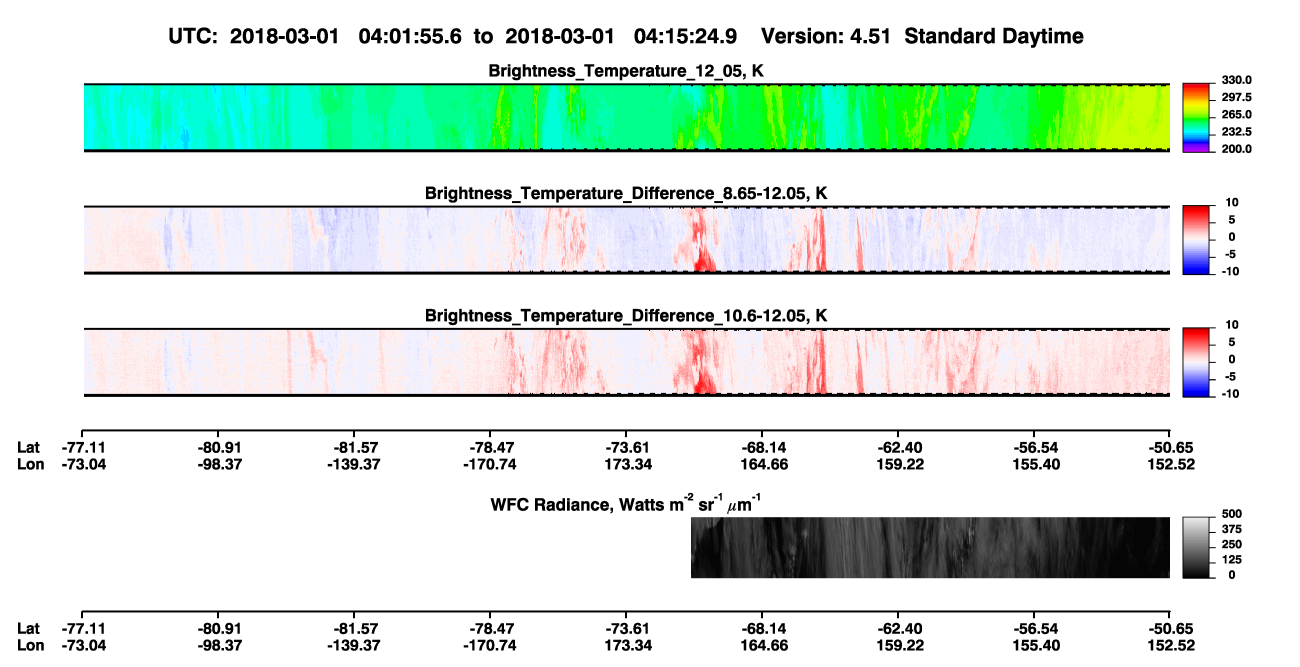The height and width of the screenshot is (667, 1300).
Task: Click the UTC time range header
Action: (x=455, y=36)
